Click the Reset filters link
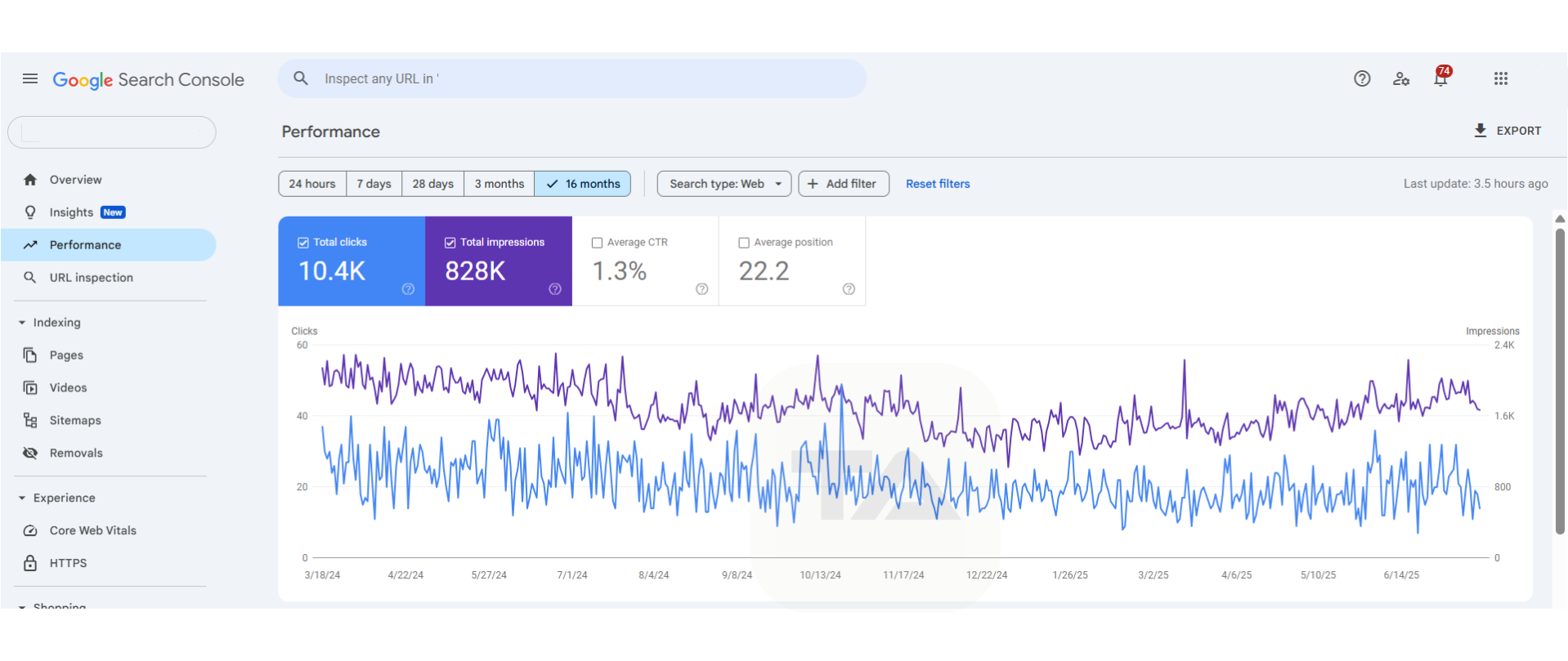This screenshot has height=661, width=1568. [937, 184]
